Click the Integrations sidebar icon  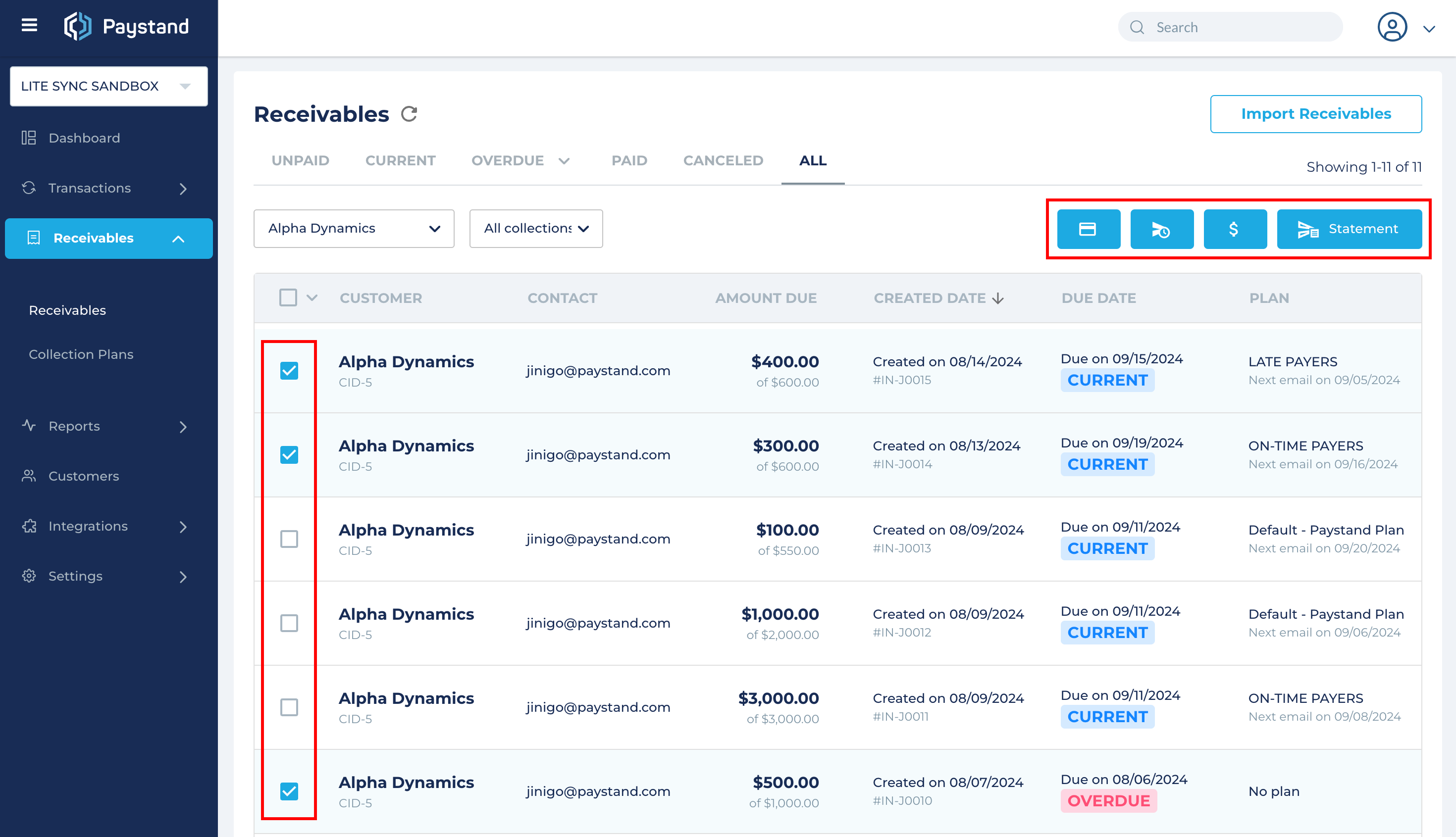click(29, 526)
